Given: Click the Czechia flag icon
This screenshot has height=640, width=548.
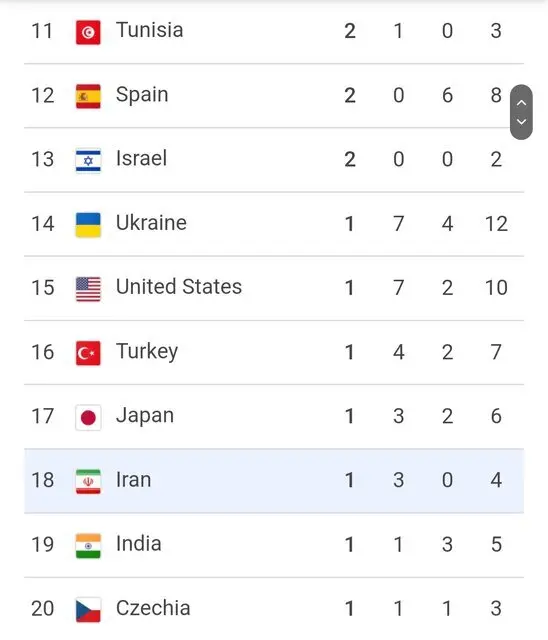Looking at the screenshot, I should 88,610.
